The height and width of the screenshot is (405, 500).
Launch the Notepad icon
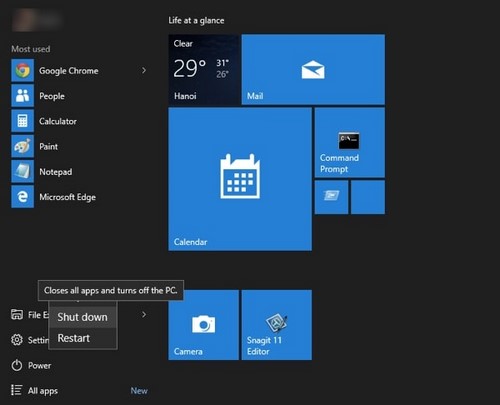tap(23, 171)
